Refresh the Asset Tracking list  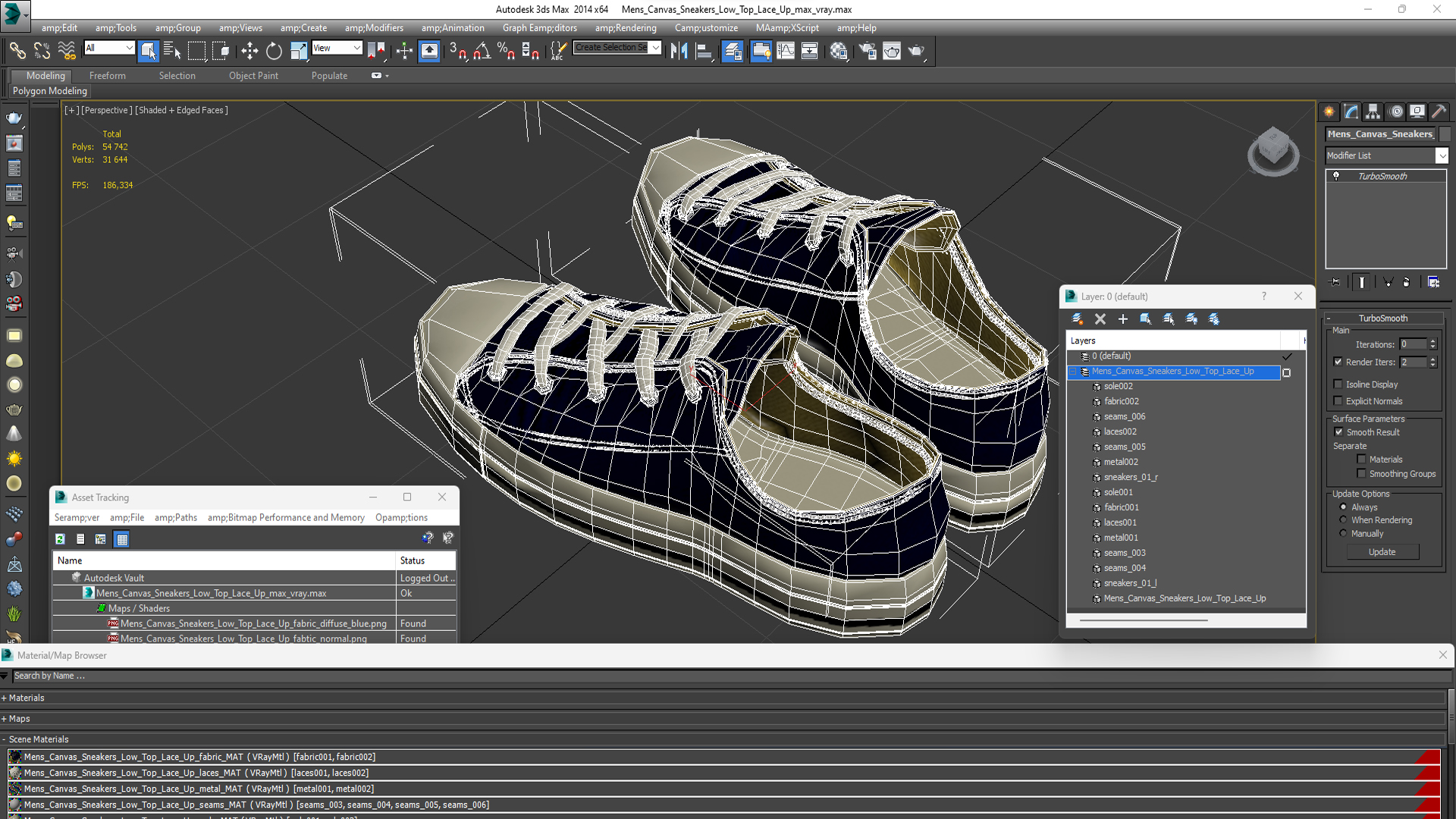tap(60, 539)
